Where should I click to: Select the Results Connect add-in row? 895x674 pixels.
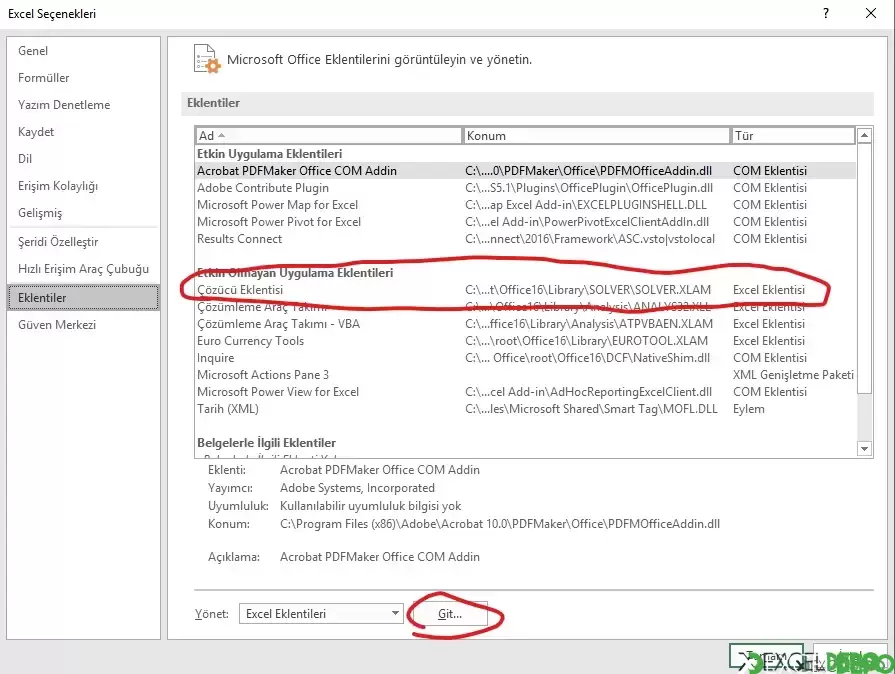click(x=525, y=239)
